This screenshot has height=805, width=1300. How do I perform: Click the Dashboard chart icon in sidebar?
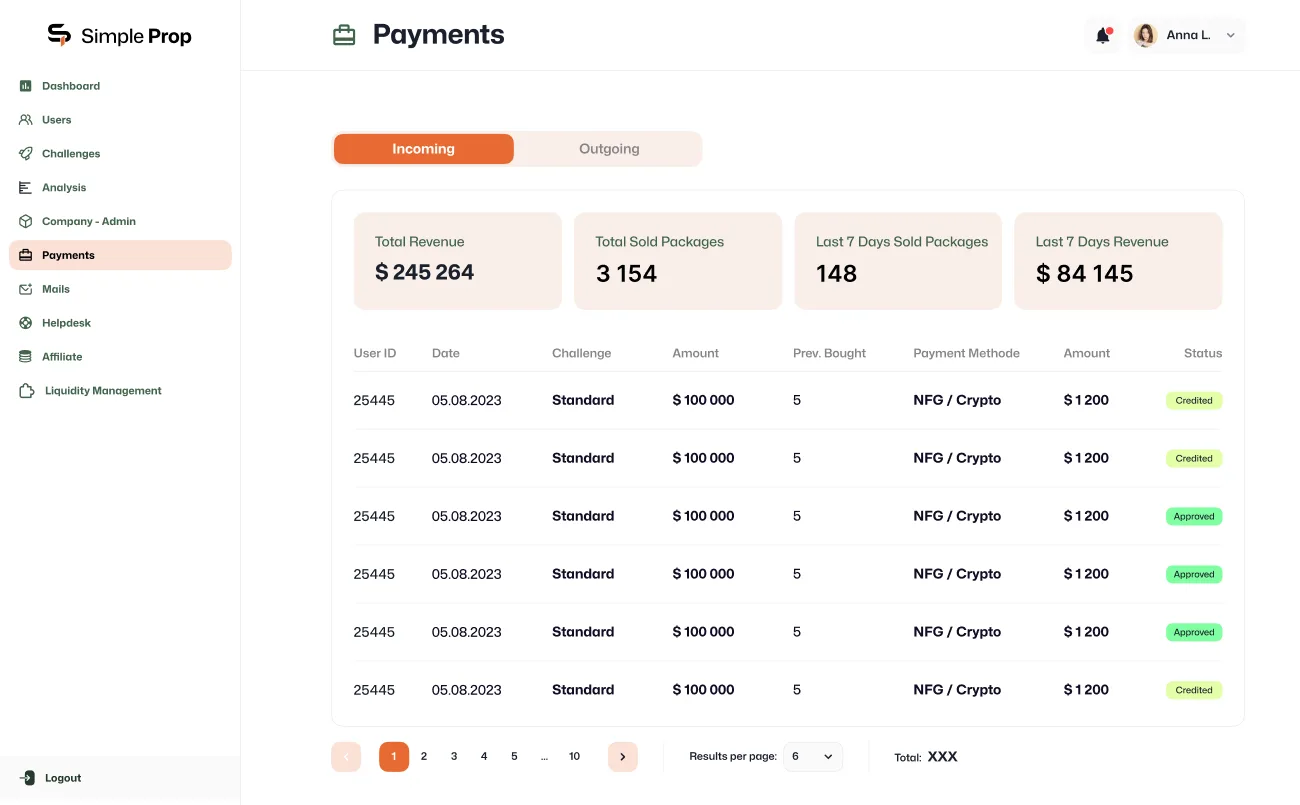[26, 86]
